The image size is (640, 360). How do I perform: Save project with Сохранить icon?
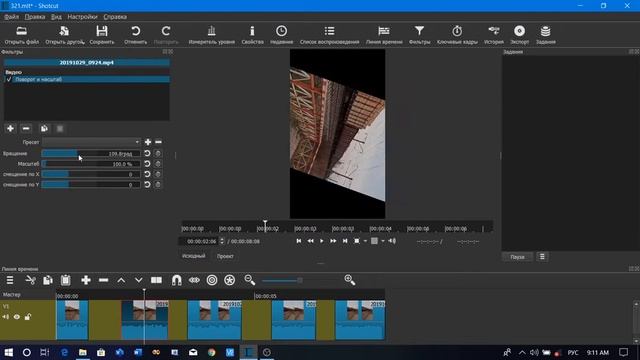coord(102,35)
